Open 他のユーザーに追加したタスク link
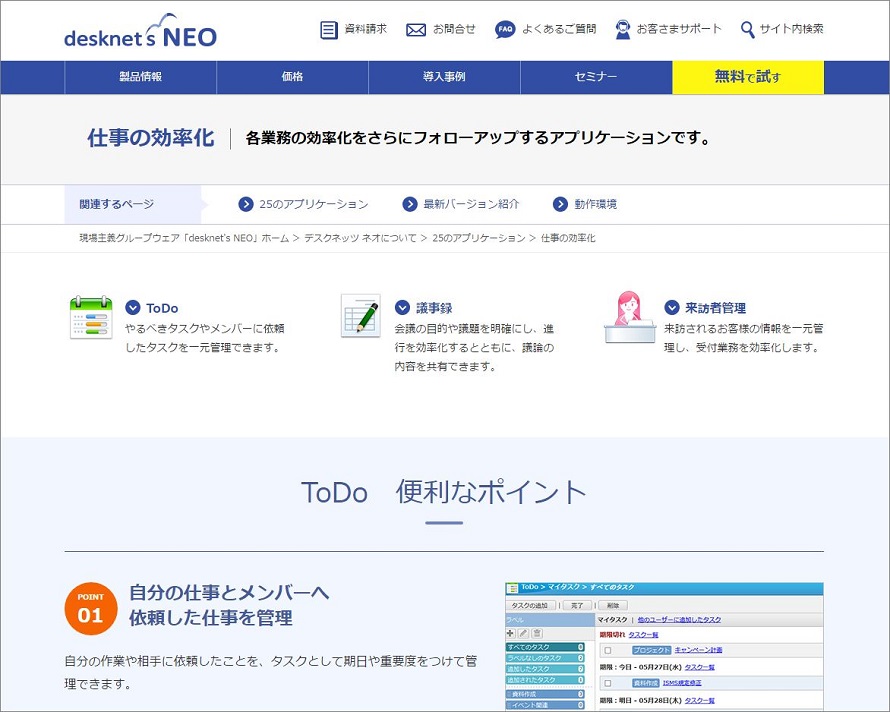890x712 pixels. [x=679, y=620]
